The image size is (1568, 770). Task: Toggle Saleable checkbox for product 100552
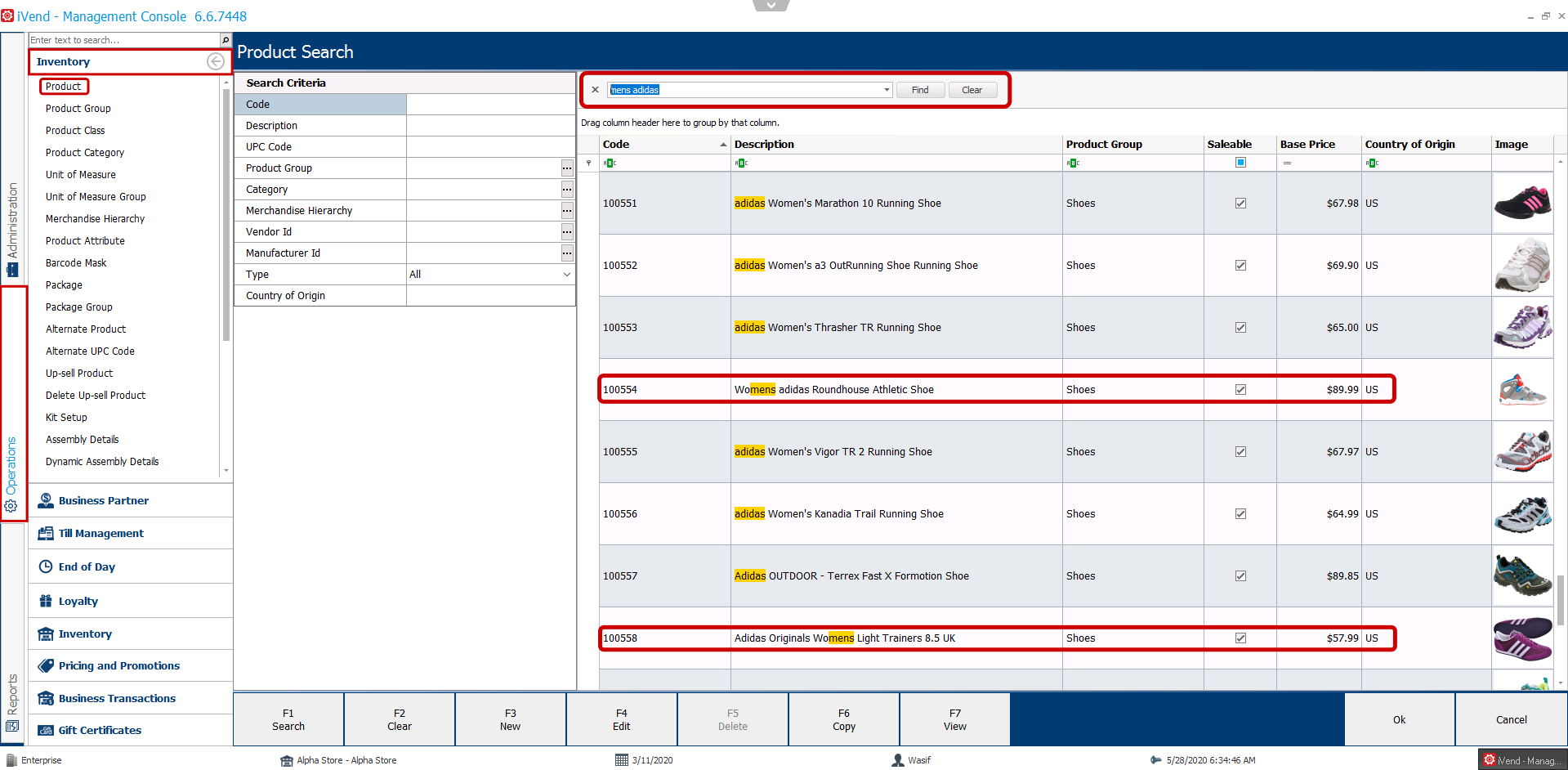[1240, 266]
